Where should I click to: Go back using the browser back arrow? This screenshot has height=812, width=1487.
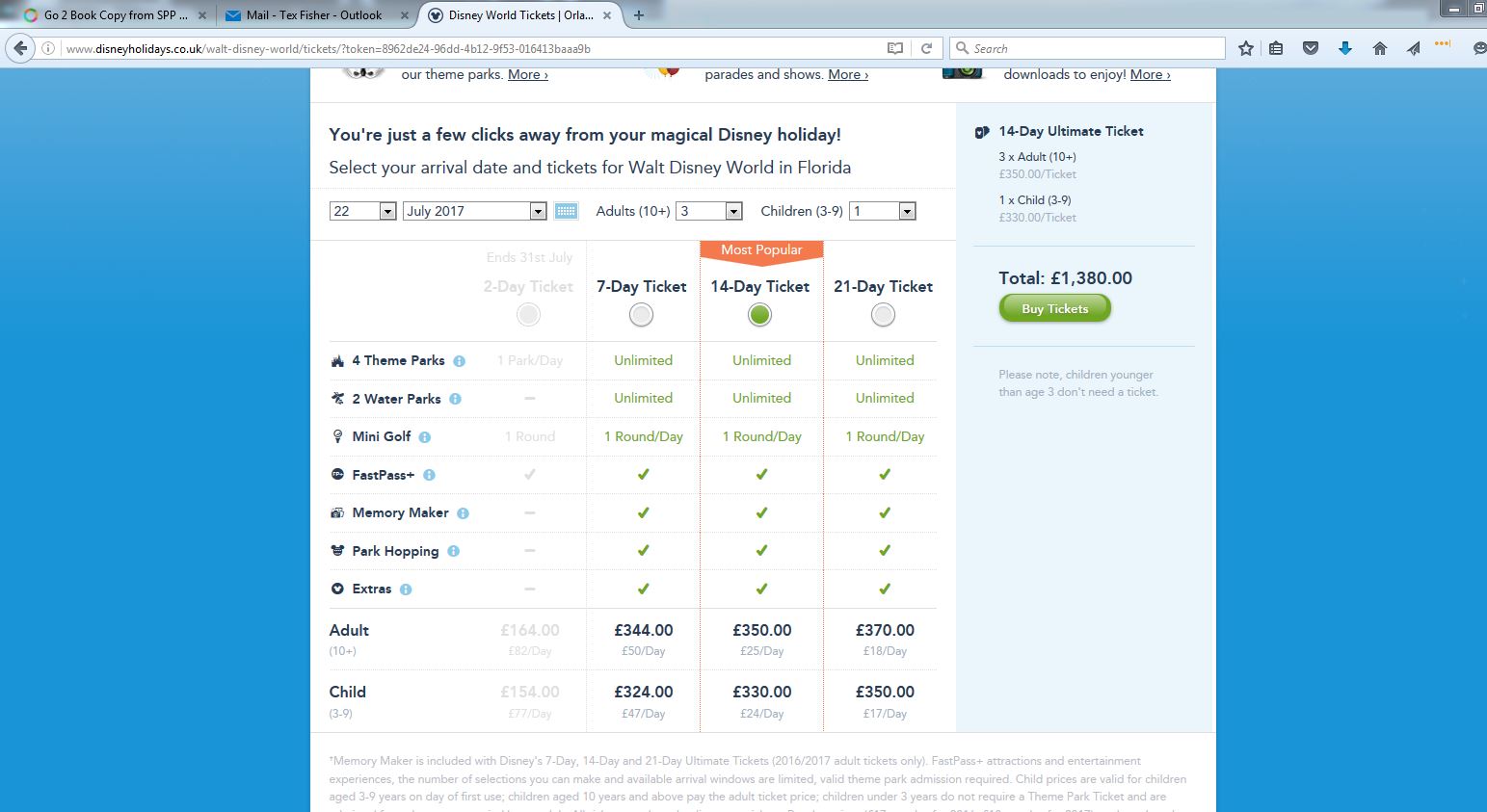pos(21,48)
